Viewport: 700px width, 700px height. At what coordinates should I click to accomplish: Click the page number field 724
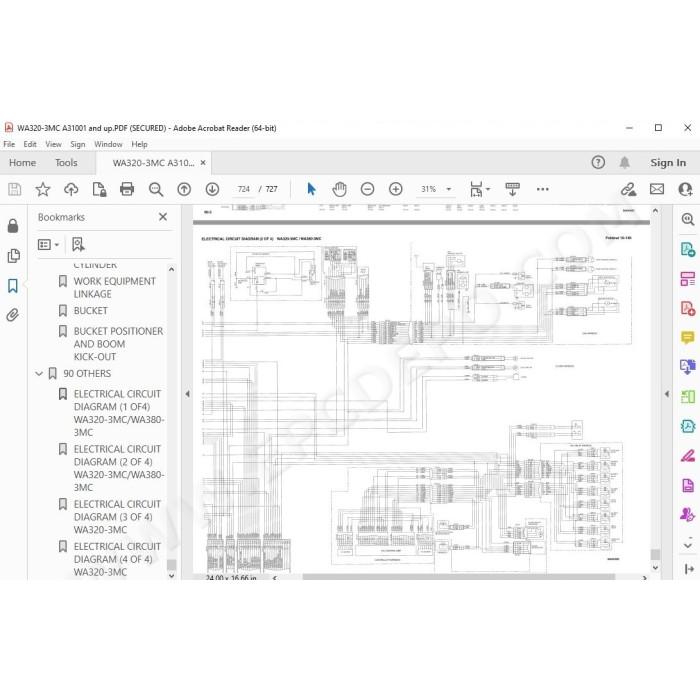(244, 189)
